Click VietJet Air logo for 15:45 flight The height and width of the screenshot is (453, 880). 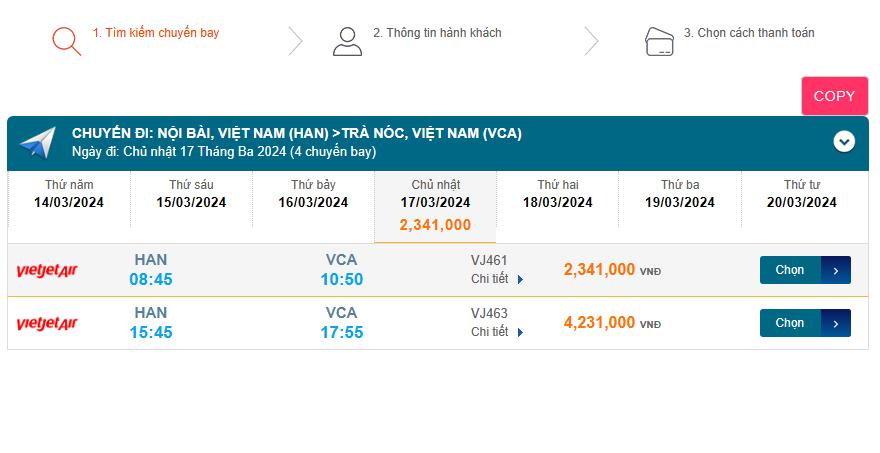[47, 323]
